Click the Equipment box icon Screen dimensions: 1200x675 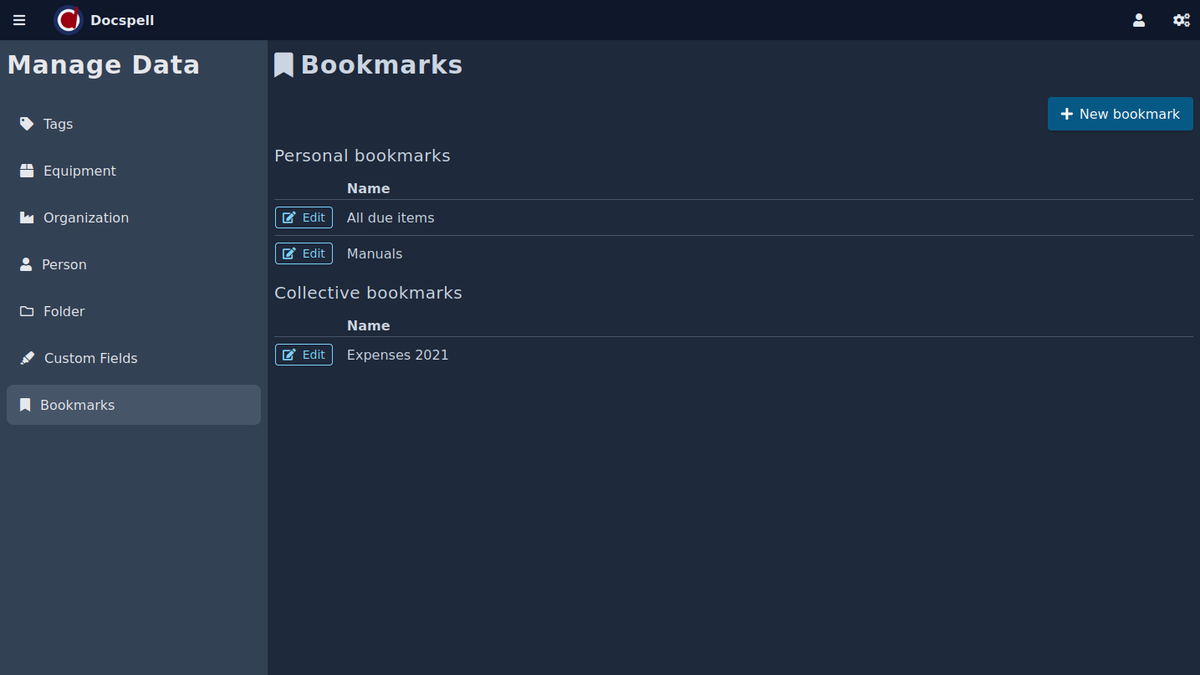27,171
